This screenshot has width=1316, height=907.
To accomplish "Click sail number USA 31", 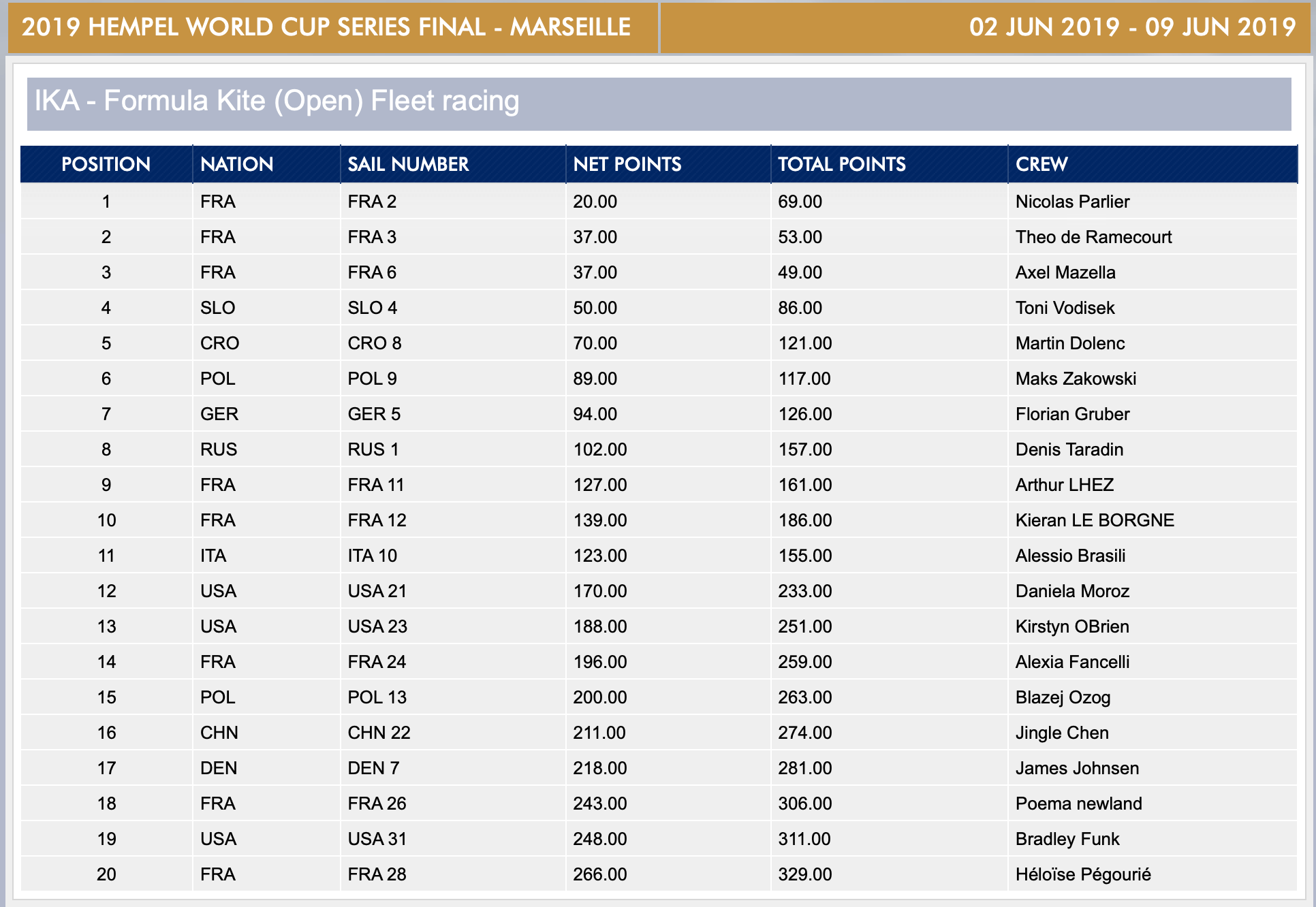I will point(377,839).
